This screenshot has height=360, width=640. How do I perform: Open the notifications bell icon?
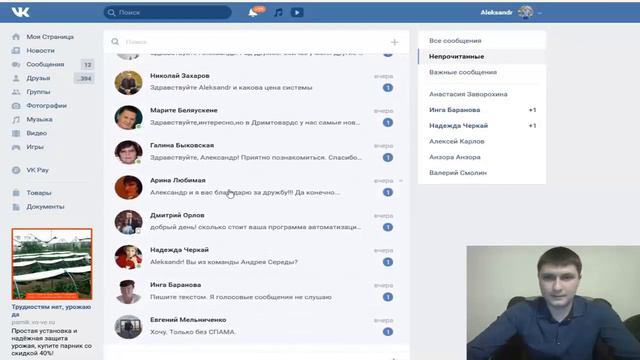pos(253,13)
